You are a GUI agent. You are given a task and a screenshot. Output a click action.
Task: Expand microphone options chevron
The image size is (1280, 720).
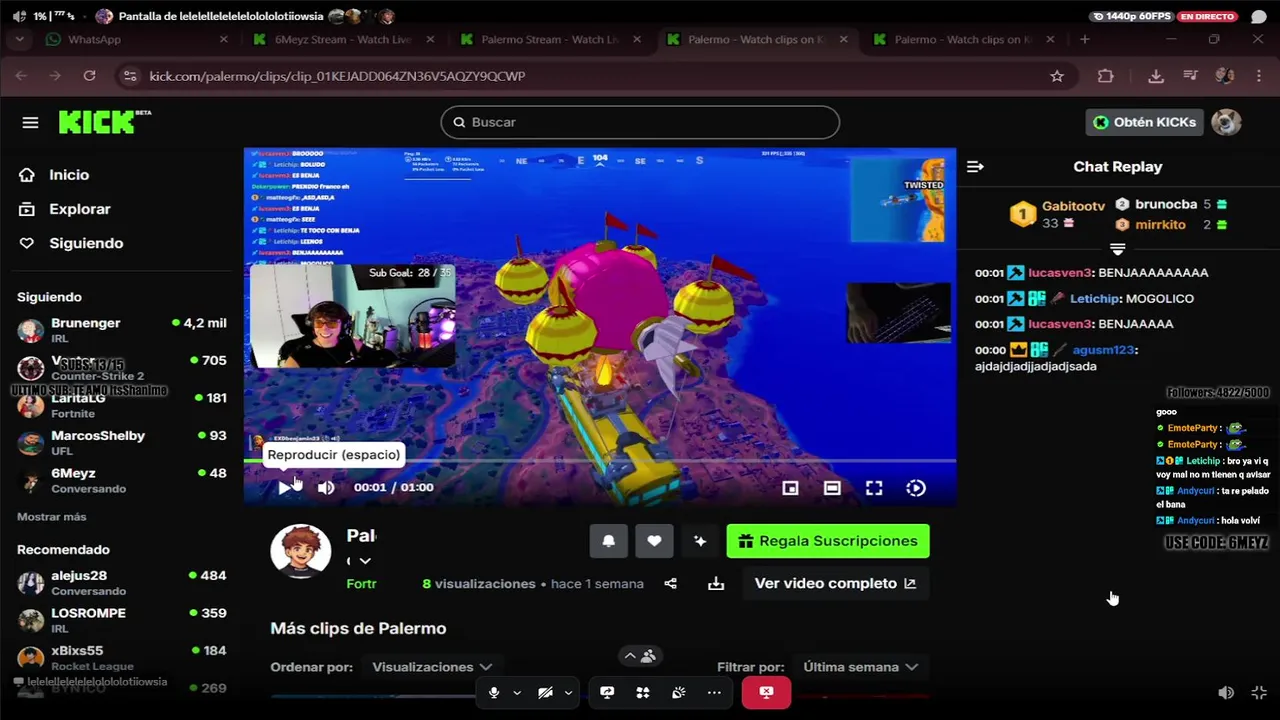coord(517,692)
